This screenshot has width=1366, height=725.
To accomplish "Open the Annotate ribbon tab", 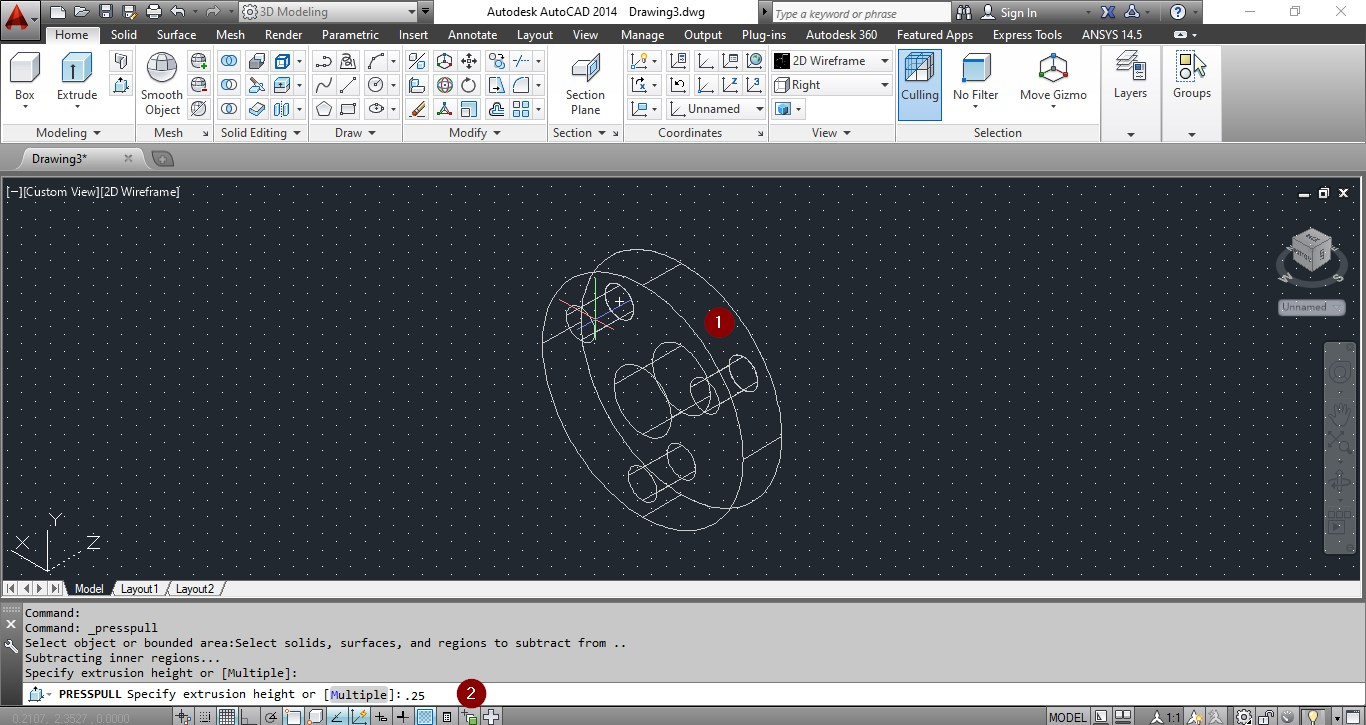I will coord(472,34).
